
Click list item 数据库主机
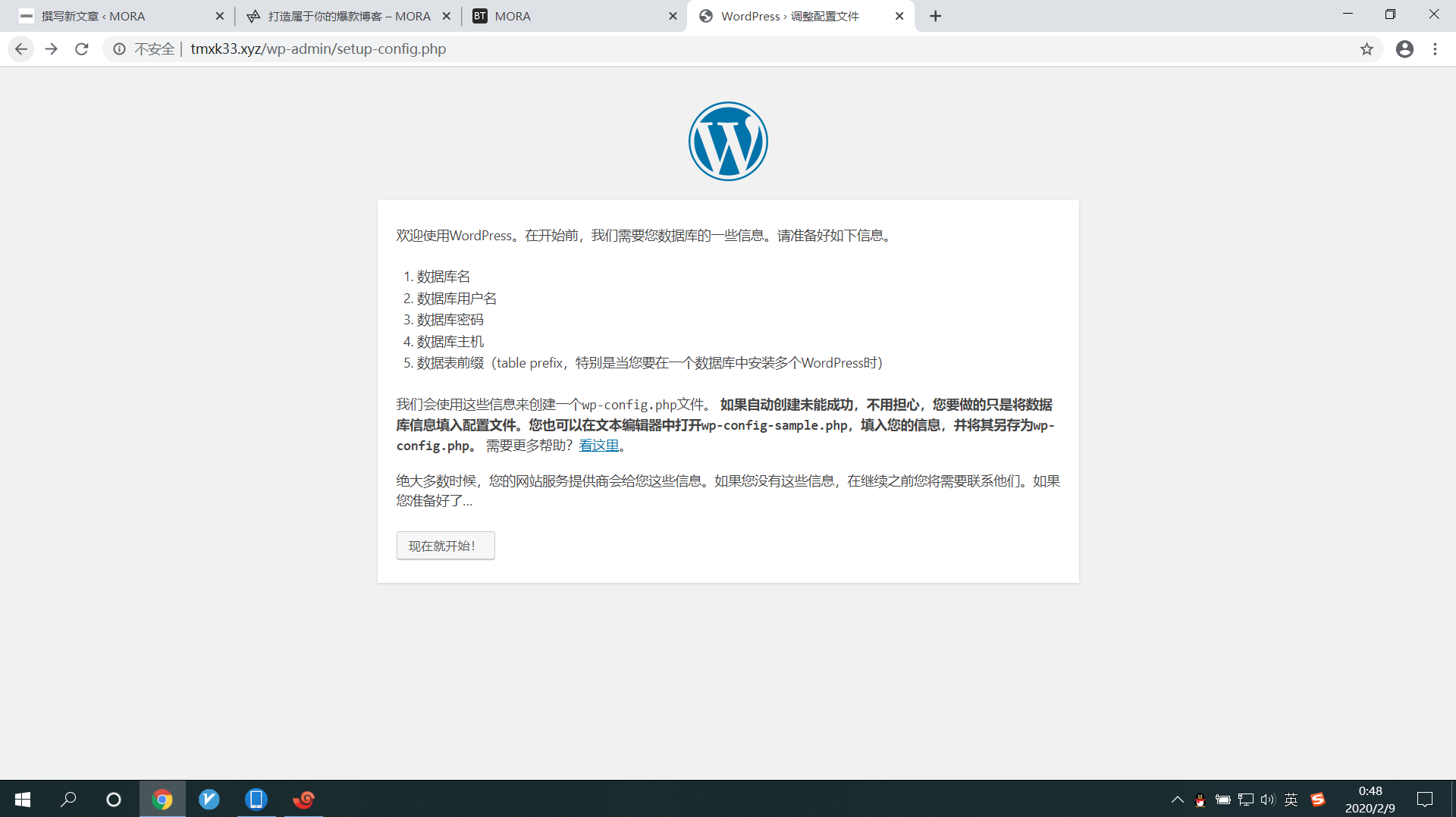(450, 342)
